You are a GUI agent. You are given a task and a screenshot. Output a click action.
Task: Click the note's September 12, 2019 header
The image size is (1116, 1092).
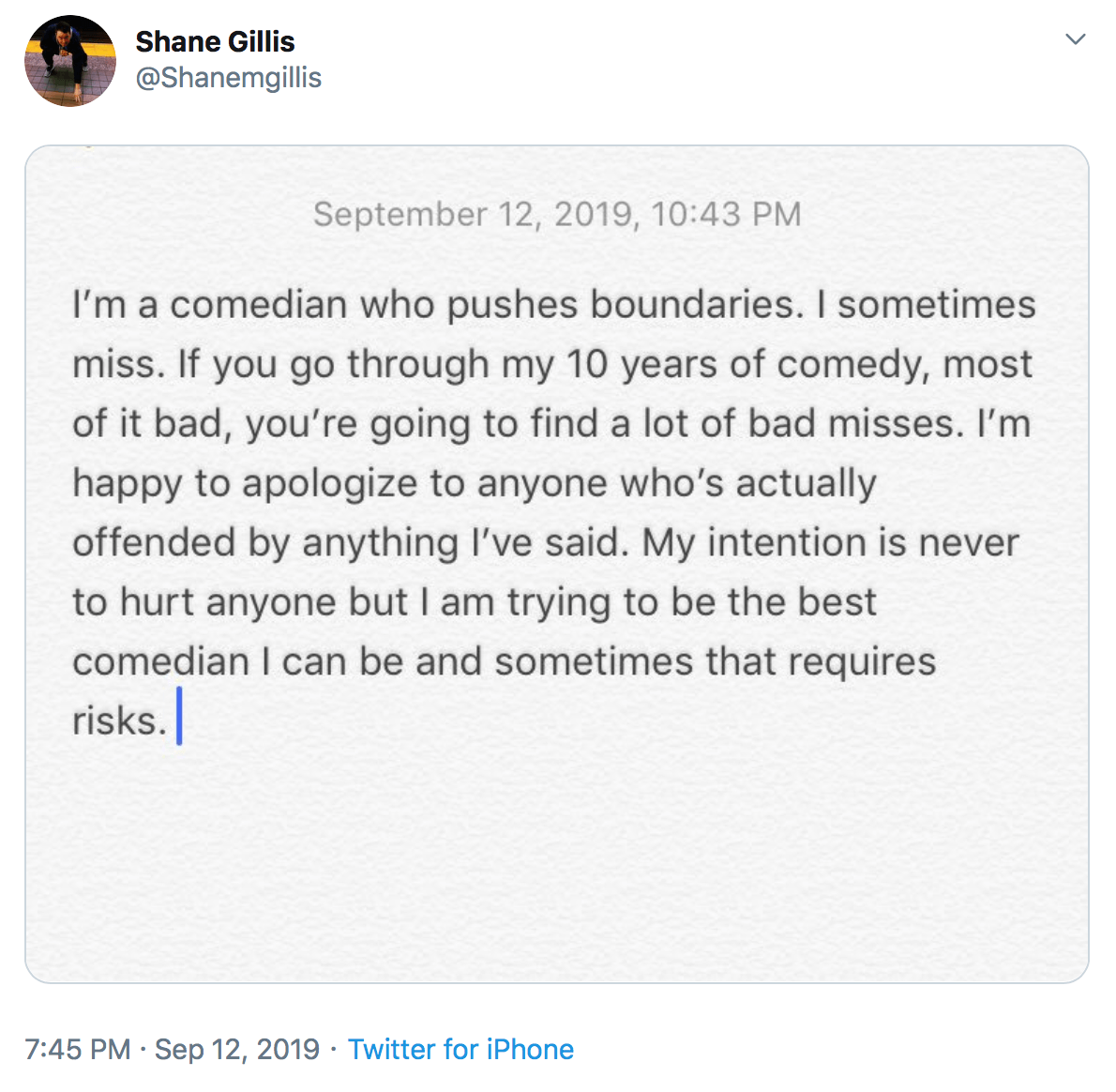(x=557, y=214)
